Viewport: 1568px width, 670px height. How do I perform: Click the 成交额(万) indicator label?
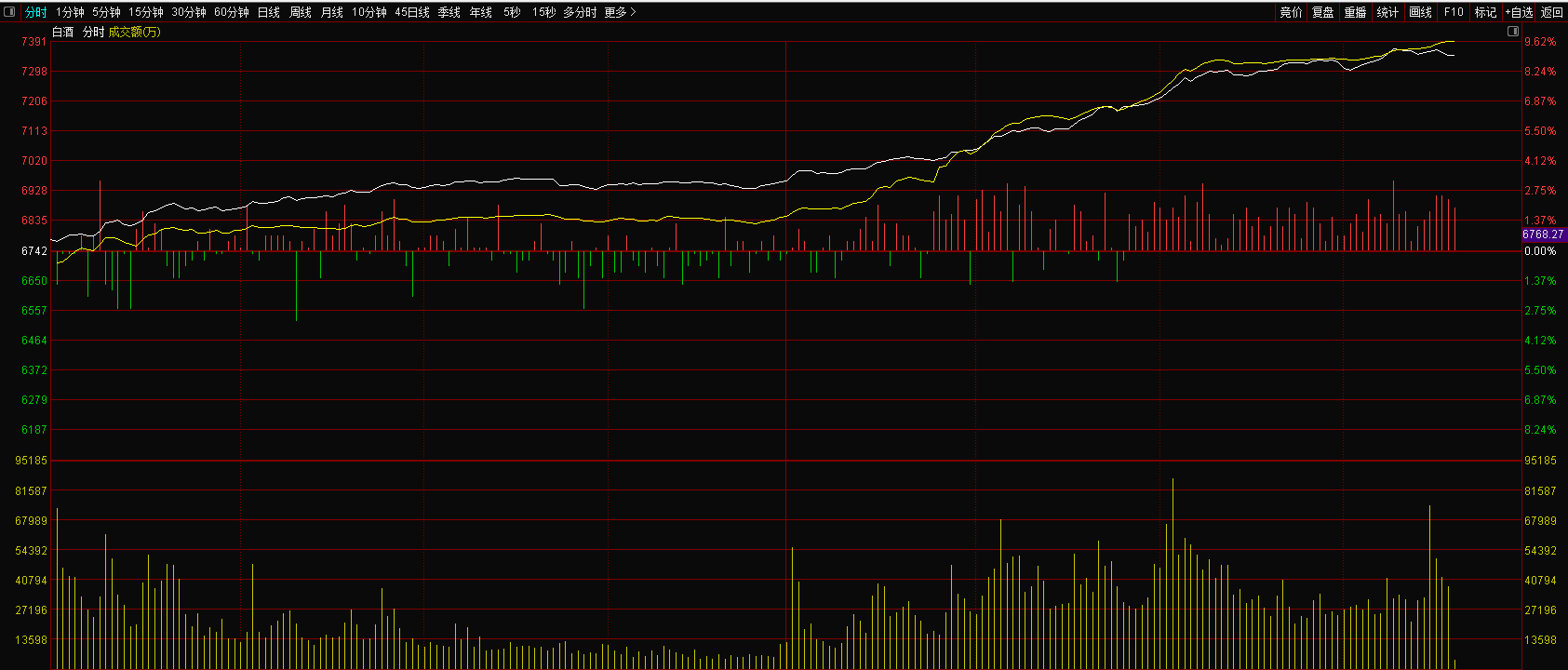coord(134,32)
